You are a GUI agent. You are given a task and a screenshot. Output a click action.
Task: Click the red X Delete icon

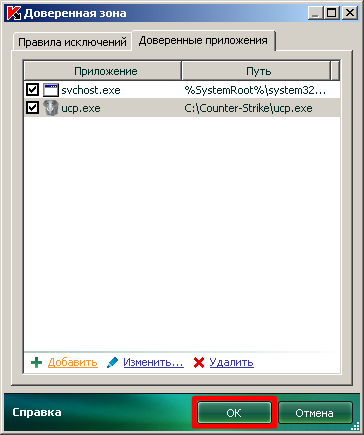[x=199, y=363]
